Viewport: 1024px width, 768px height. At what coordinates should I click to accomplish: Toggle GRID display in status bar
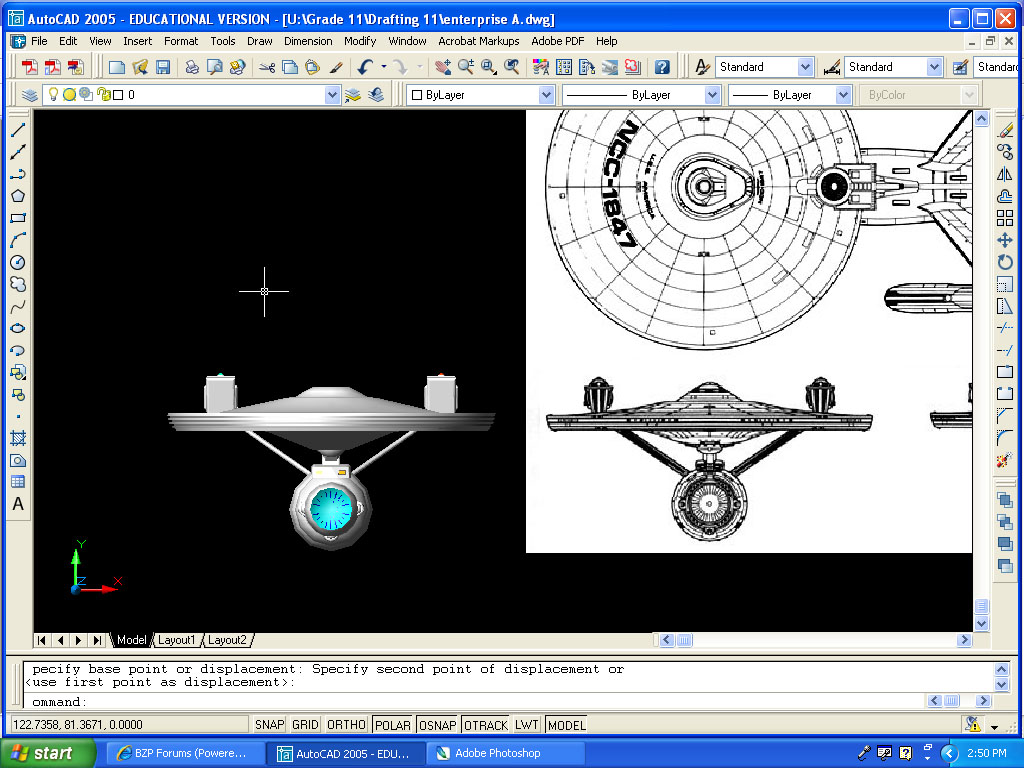pos(305,725)
